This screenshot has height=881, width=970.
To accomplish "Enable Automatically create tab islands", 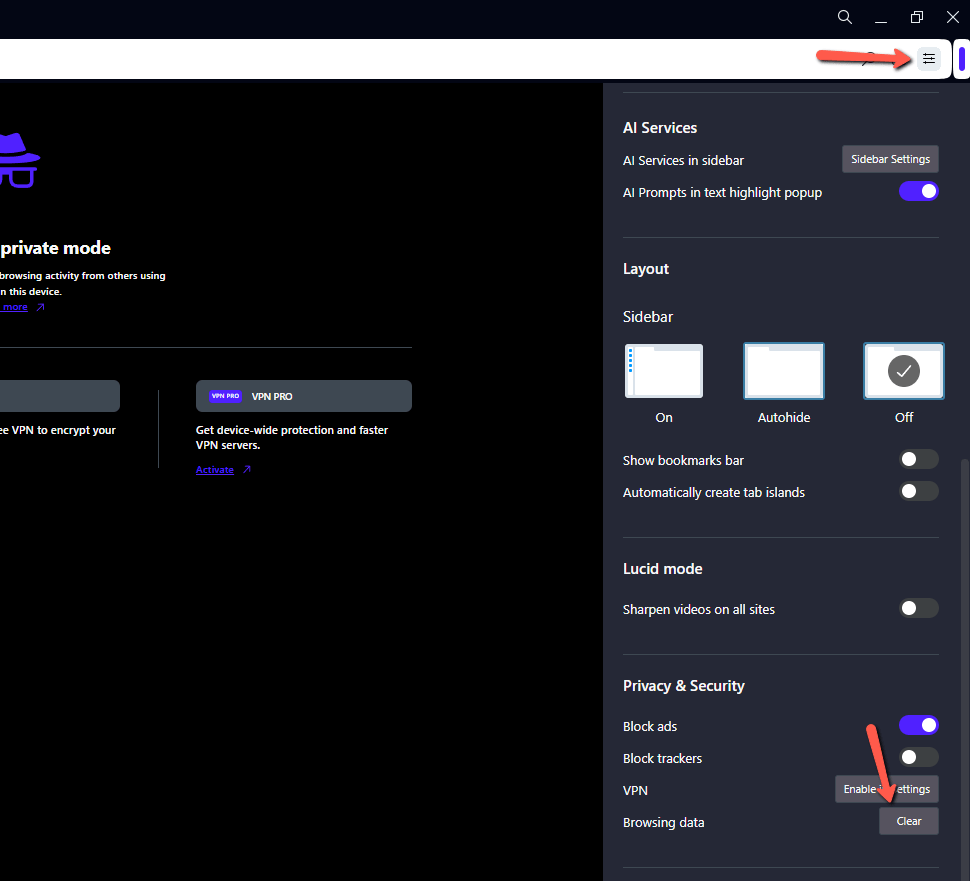I will point(917,491).
